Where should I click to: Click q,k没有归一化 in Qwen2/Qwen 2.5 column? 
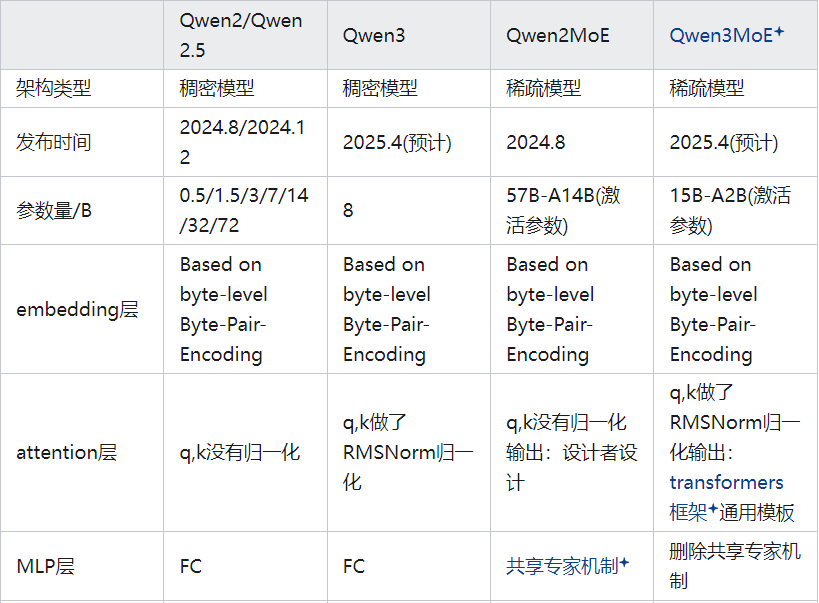[x=240, y=453]
